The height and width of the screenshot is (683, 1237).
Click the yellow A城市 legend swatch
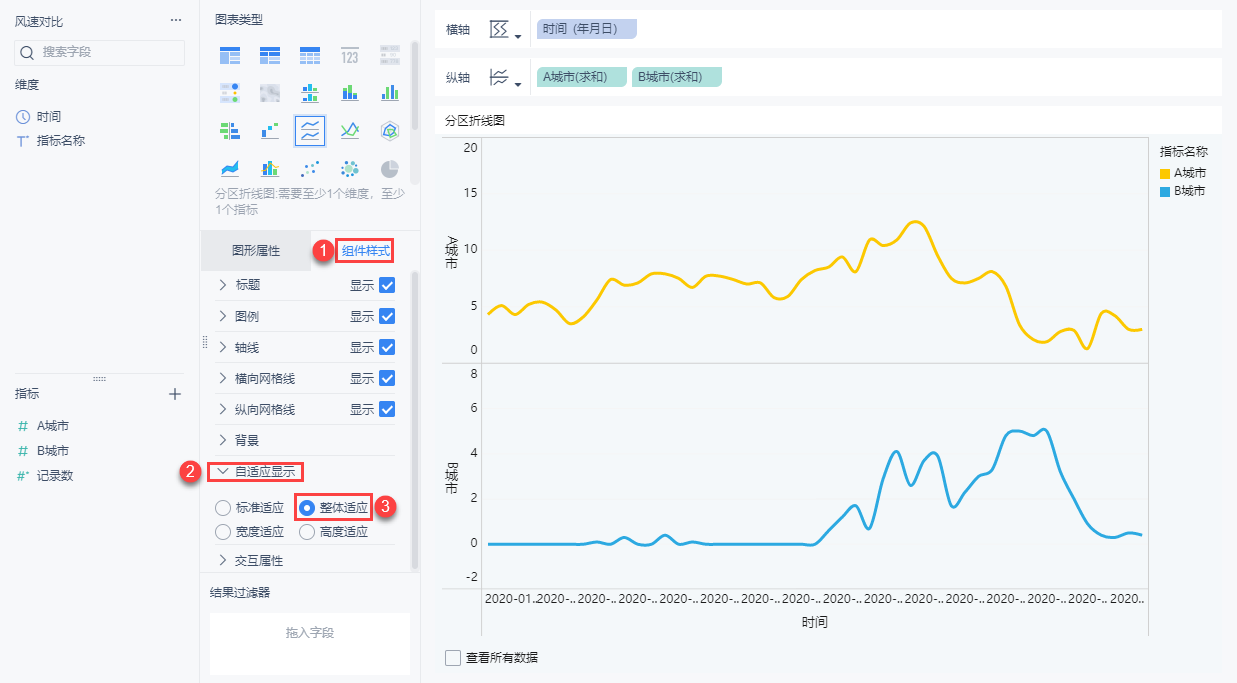click(1165, 173)
